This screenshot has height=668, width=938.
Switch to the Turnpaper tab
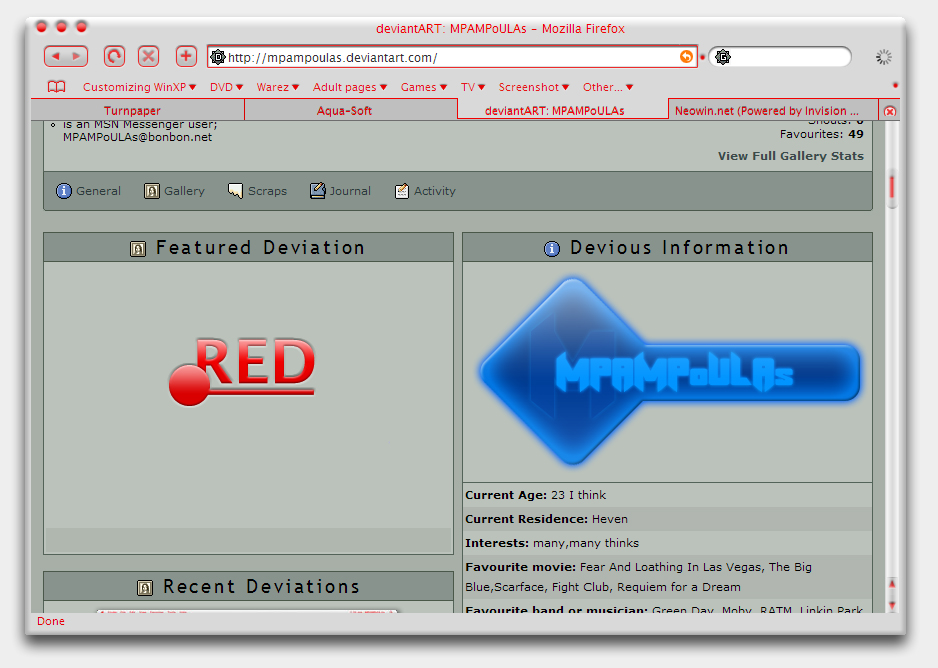click(x=137, y=111)
